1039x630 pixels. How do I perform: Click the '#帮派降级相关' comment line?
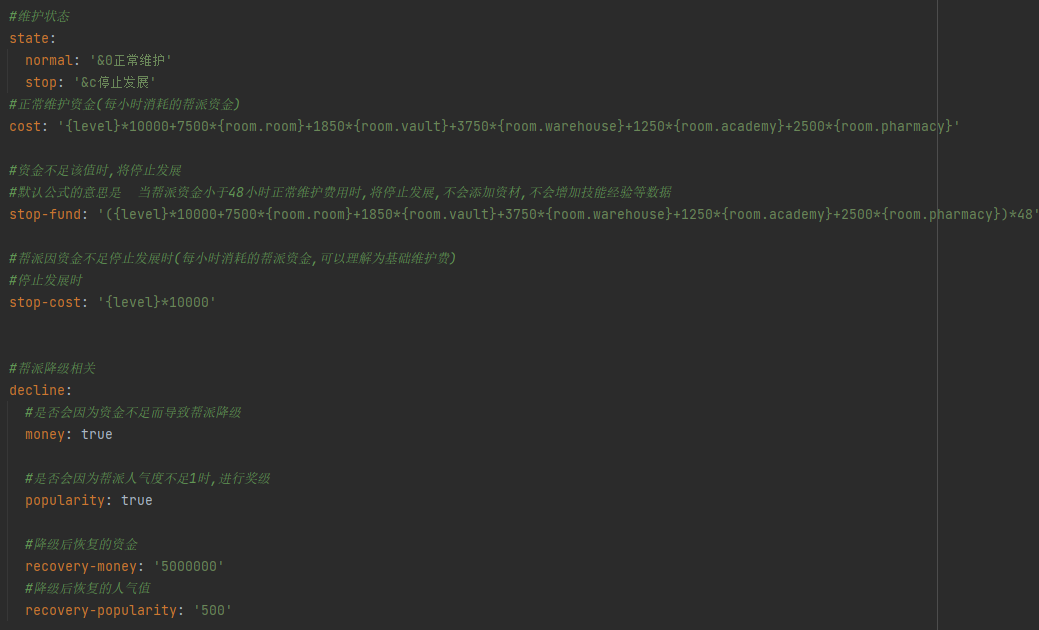tap(52, 368)
